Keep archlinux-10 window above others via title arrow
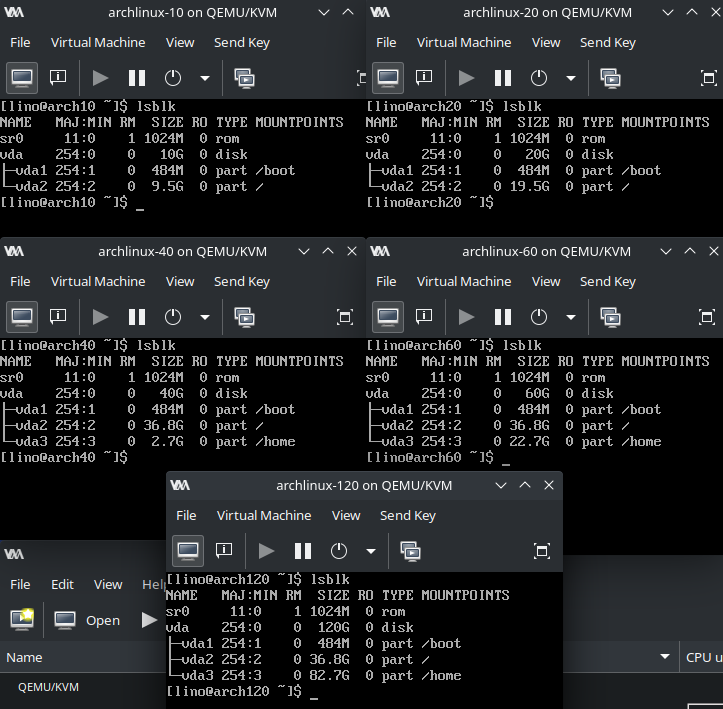The image size is (723, 709). 348,12
